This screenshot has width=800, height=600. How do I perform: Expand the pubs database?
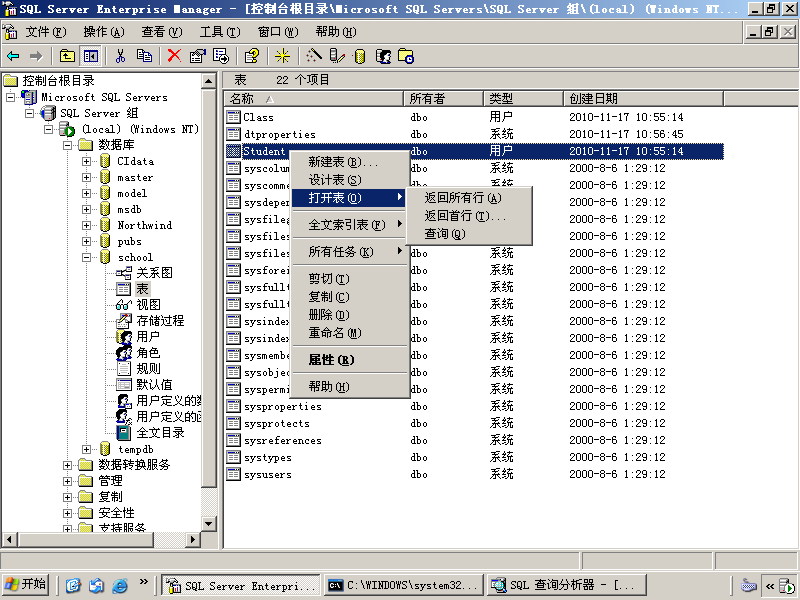pos(86,241)
